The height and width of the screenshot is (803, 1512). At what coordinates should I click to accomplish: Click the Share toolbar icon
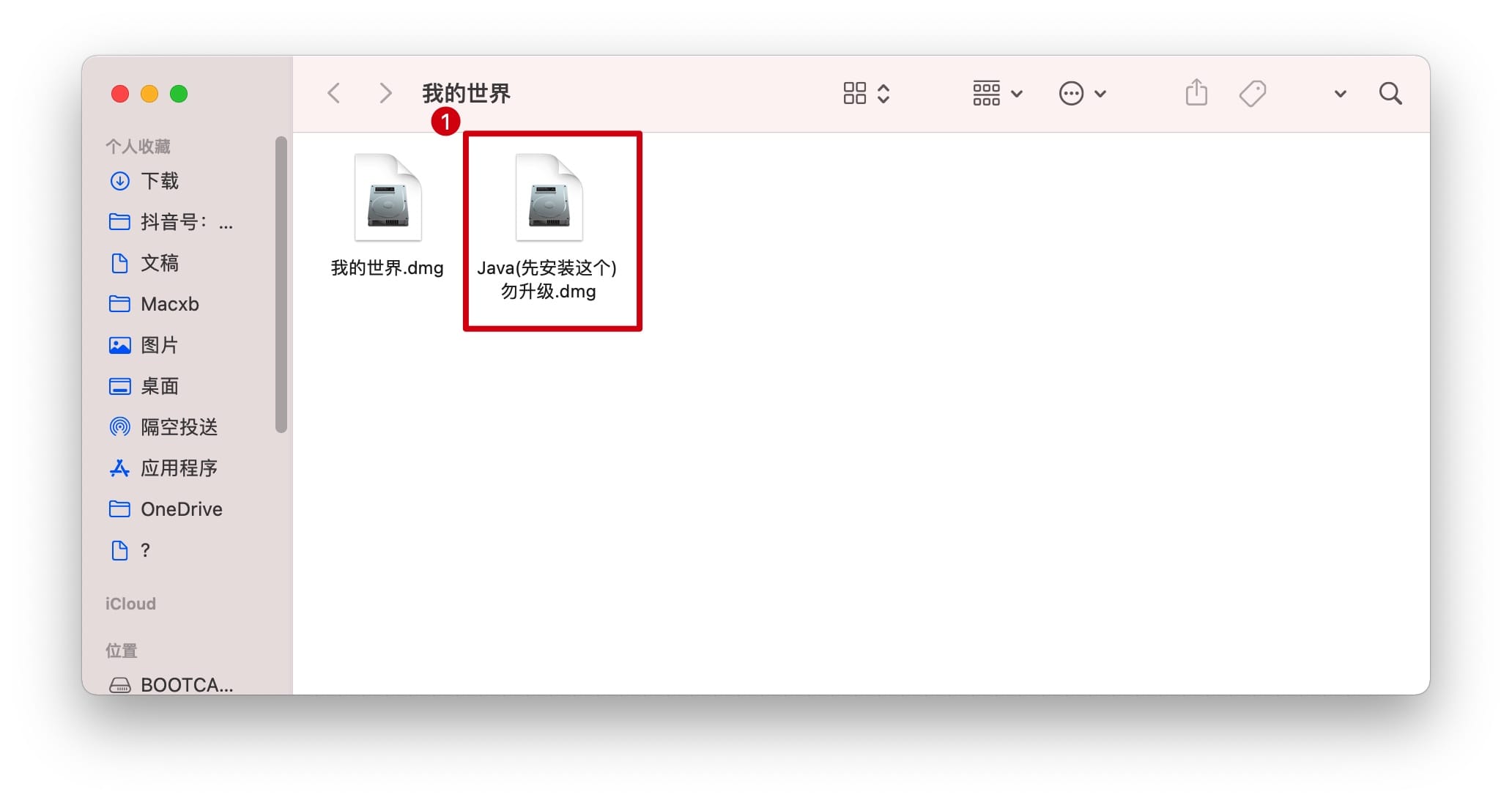pos(1196,92)
